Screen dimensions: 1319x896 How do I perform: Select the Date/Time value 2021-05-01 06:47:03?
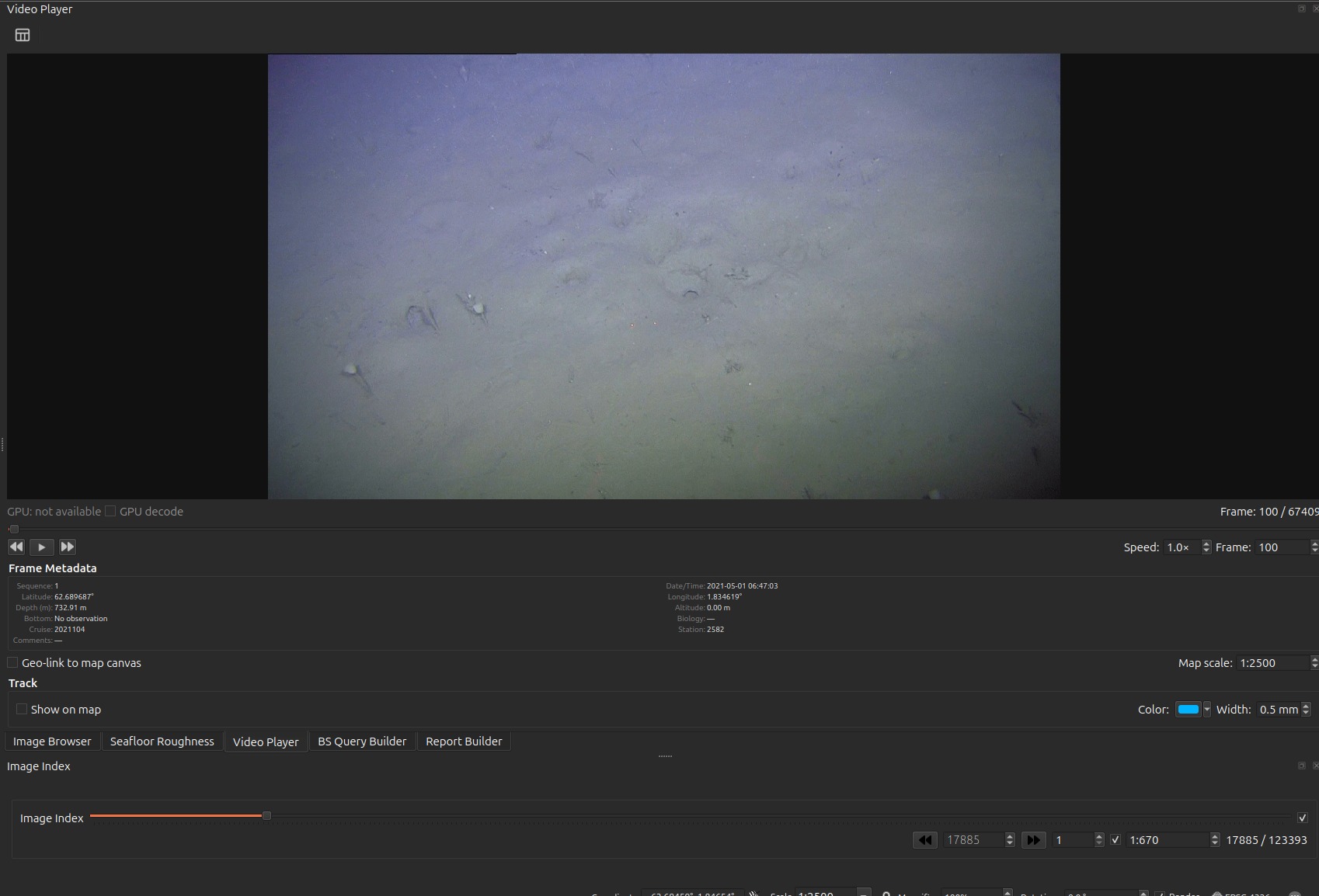pyautogui.click(x=742, y=585)
